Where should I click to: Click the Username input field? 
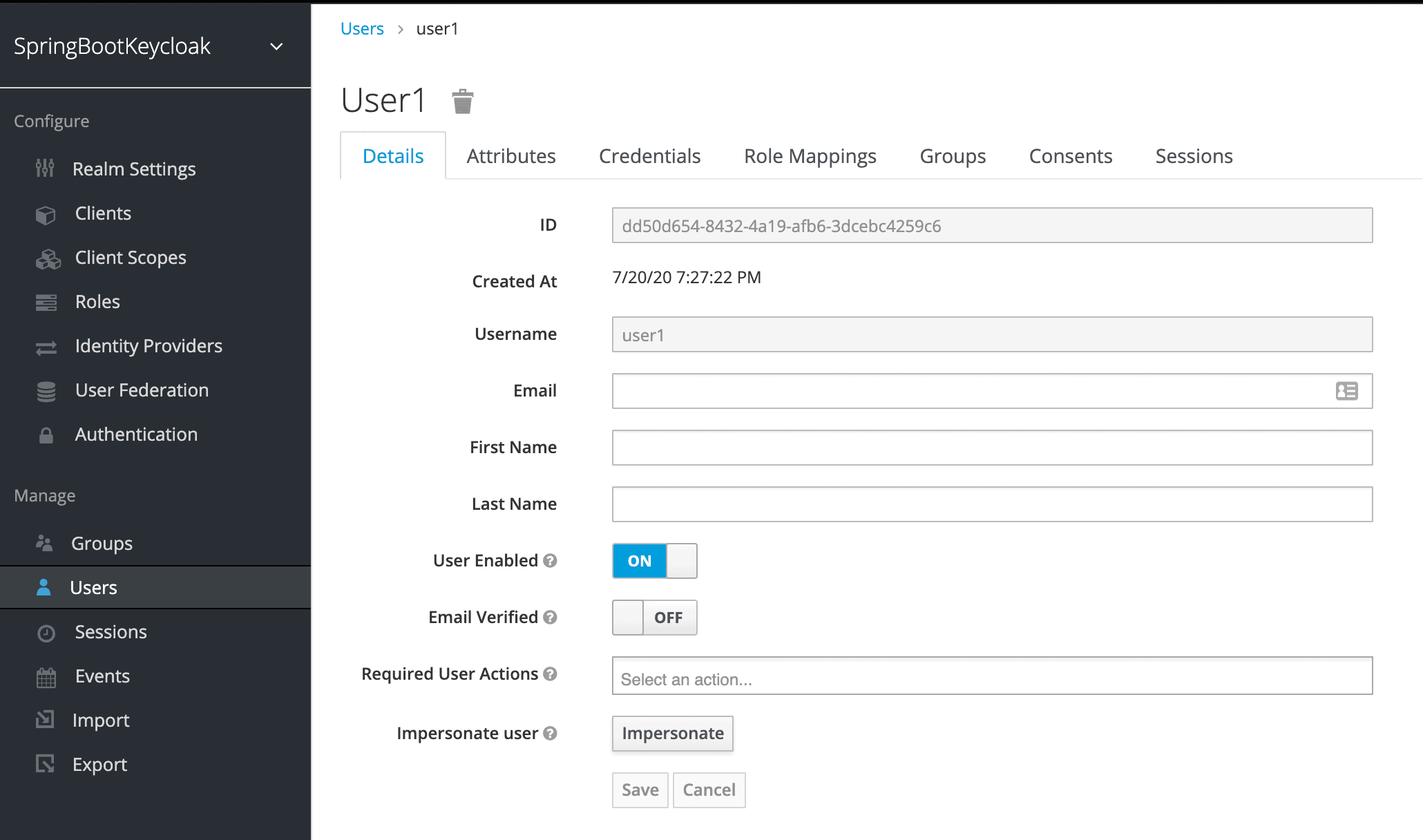click(993, 335)
